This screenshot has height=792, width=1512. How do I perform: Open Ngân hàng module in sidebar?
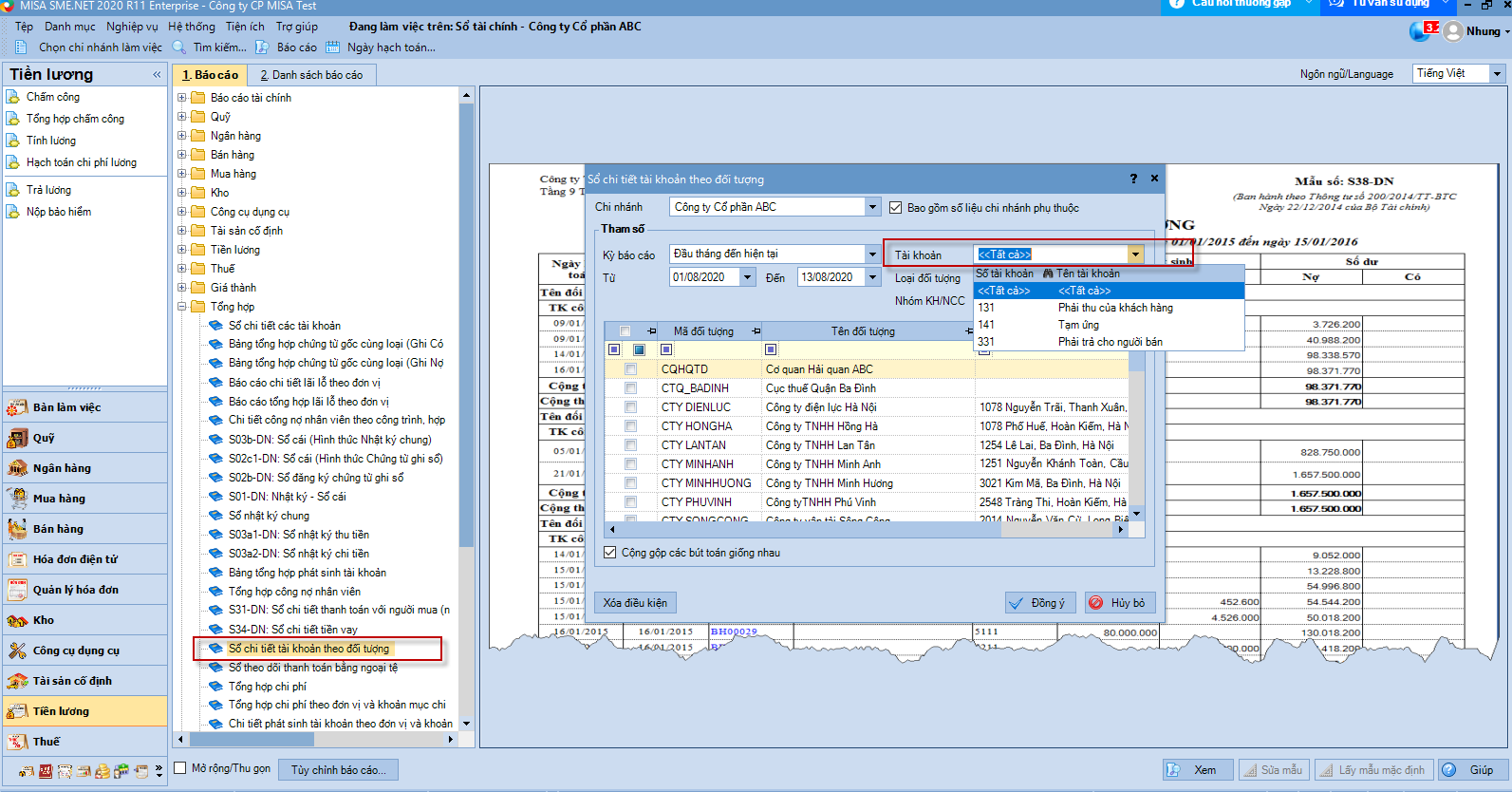click(x=85, y=468)
